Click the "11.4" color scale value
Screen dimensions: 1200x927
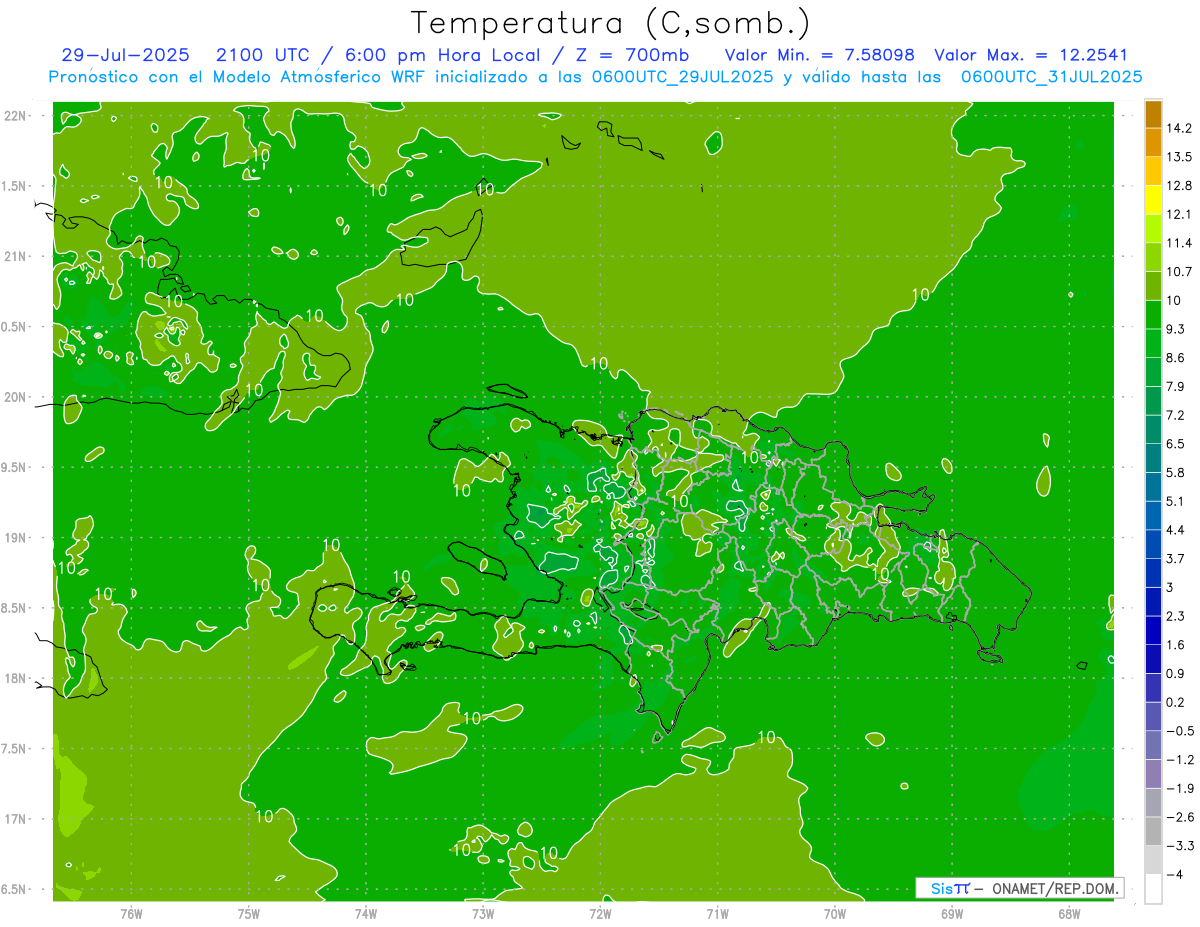(1179, 243)
